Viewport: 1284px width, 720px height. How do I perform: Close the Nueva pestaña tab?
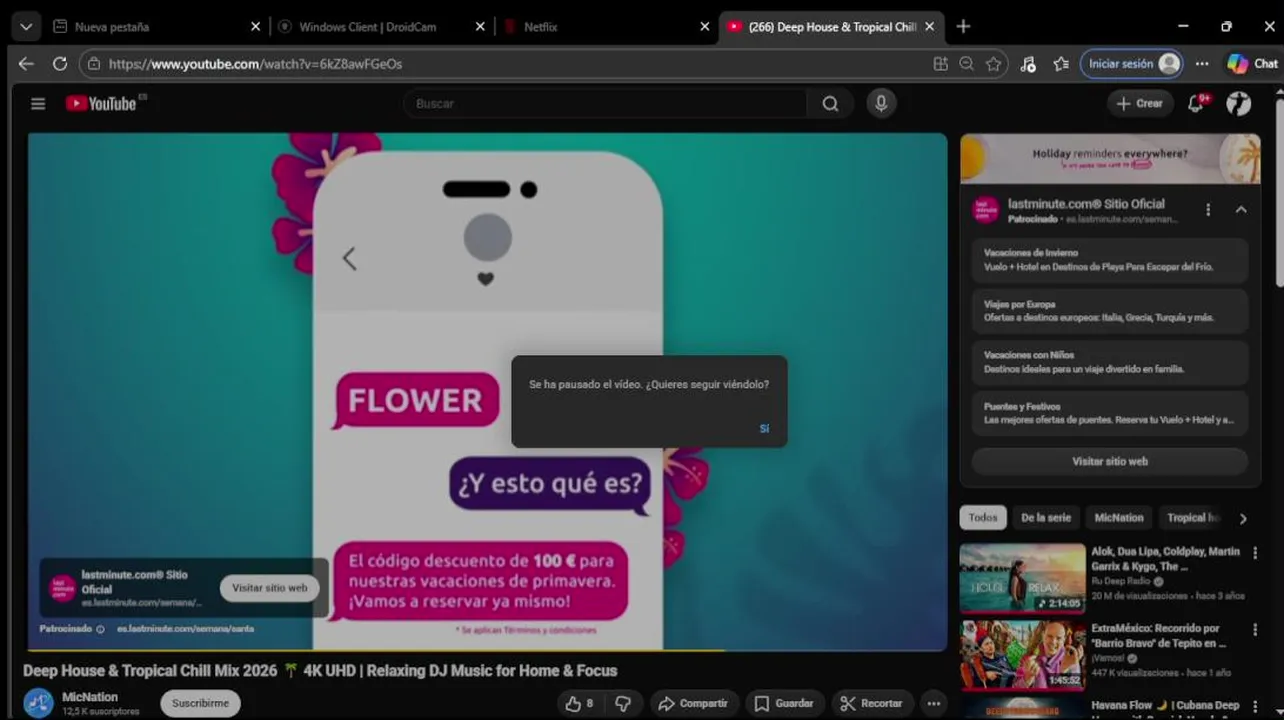[255, 27]
